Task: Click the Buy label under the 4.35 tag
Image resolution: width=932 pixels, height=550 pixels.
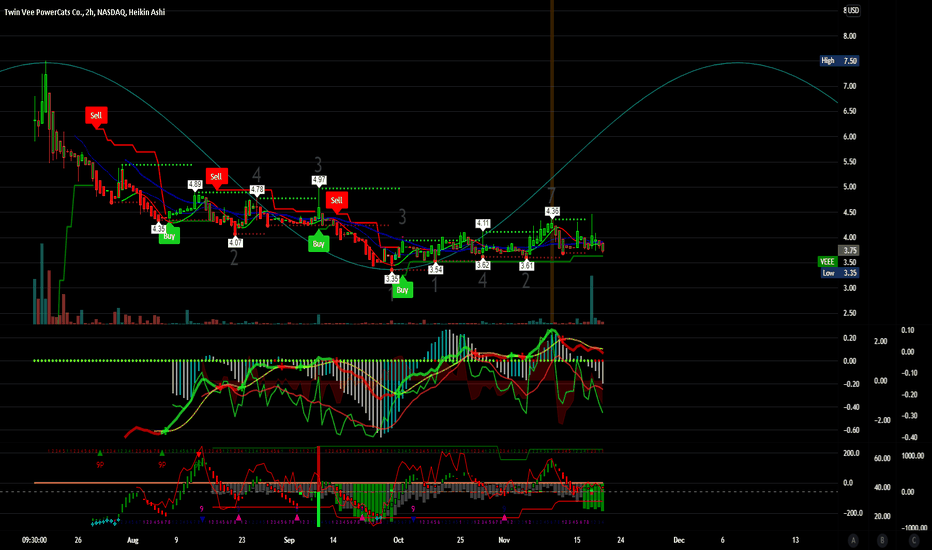Action: click(x=169, y=236)
